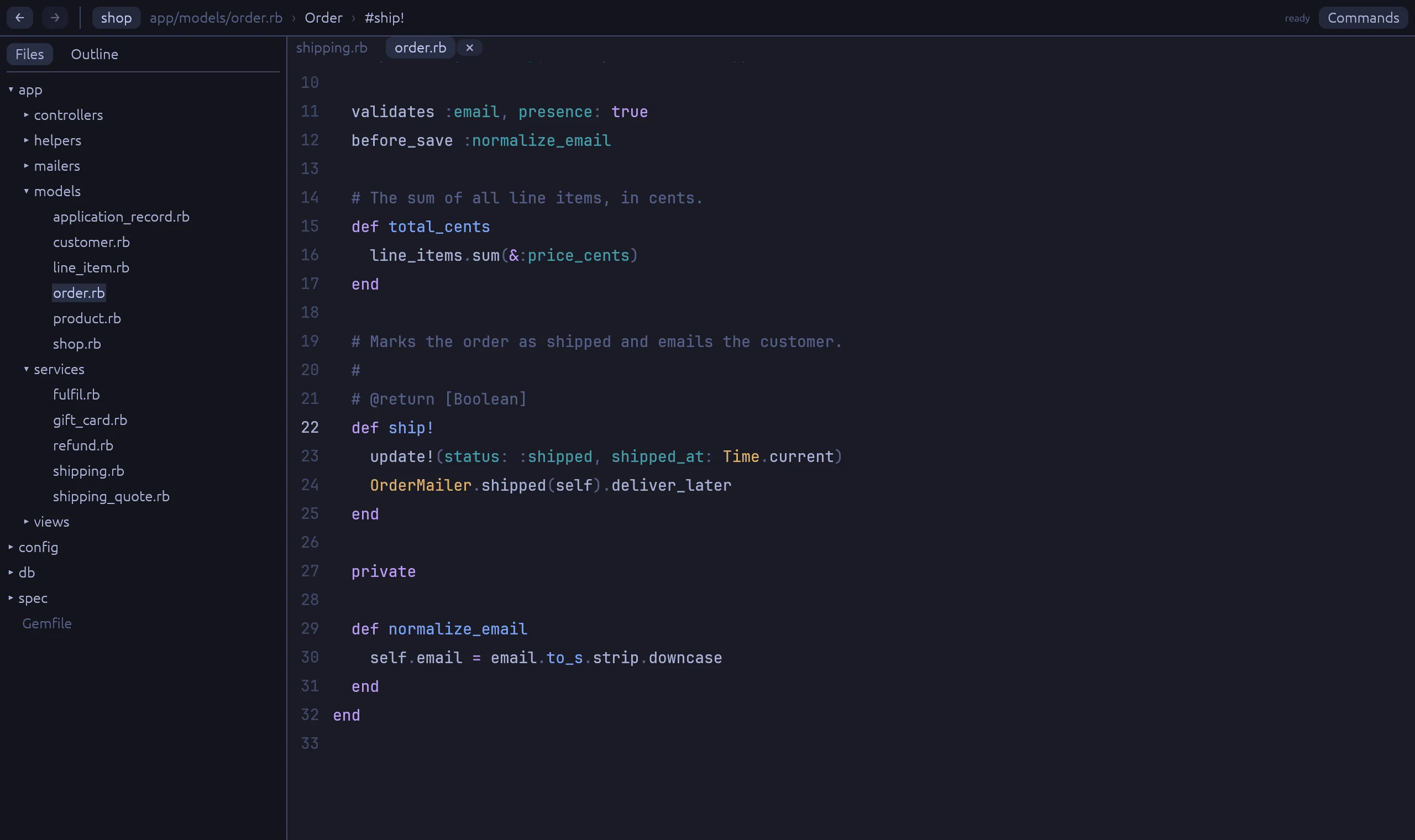Open product.rb in the file tree
This screenshot has width=1415, height=840.
coord(87,319)
